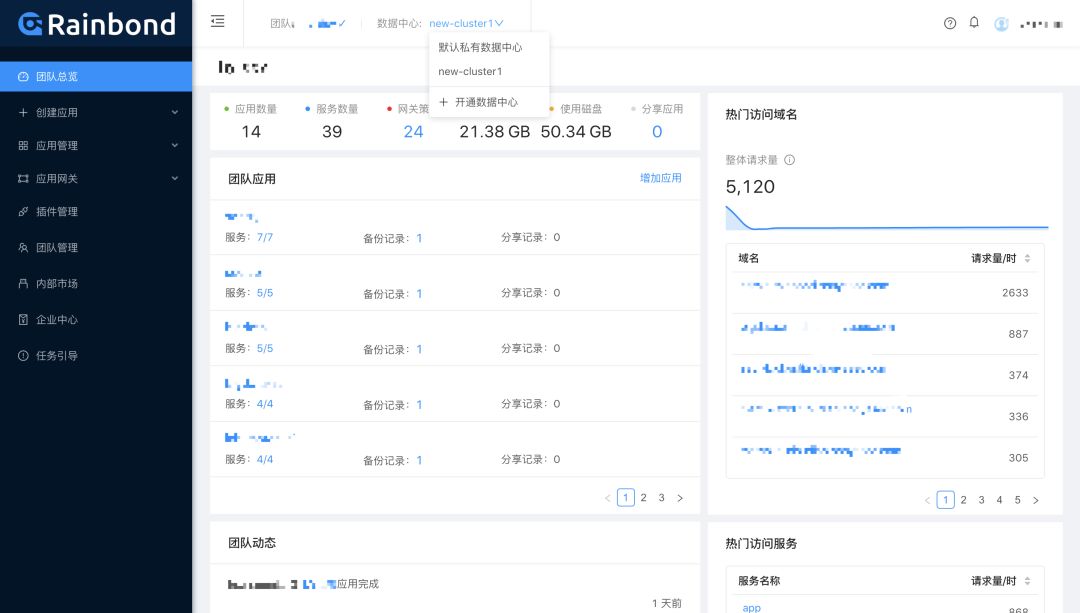The image size is (1080, 613).
Task: Open domain link with 2633 requests
Action: click(815, 285)
